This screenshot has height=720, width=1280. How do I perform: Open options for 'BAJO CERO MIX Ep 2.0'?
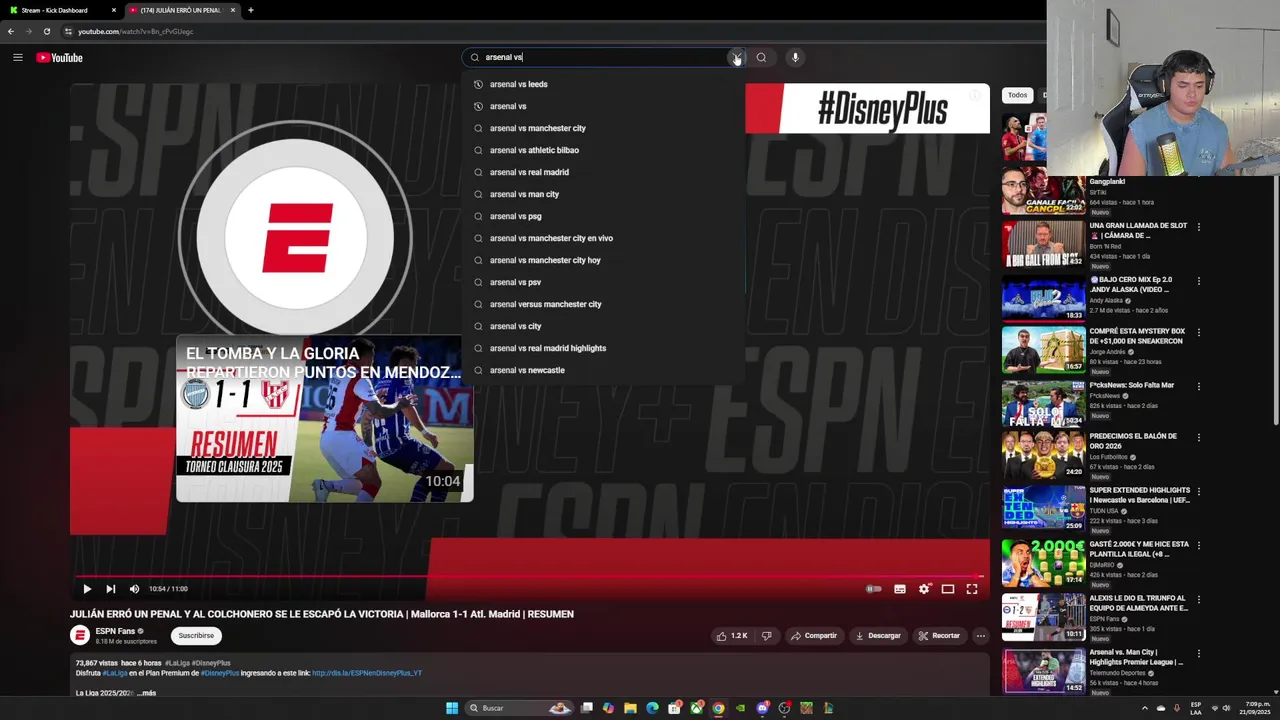coord(1198,281)
